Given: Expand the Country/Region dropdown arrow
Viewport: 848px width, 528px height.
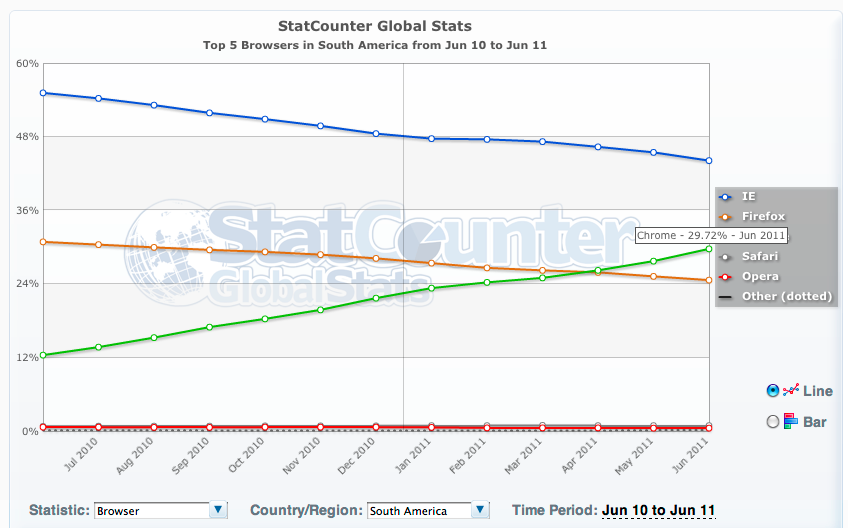Looking at the screenshot, I should pyautogui.click(x=482, y=510).
